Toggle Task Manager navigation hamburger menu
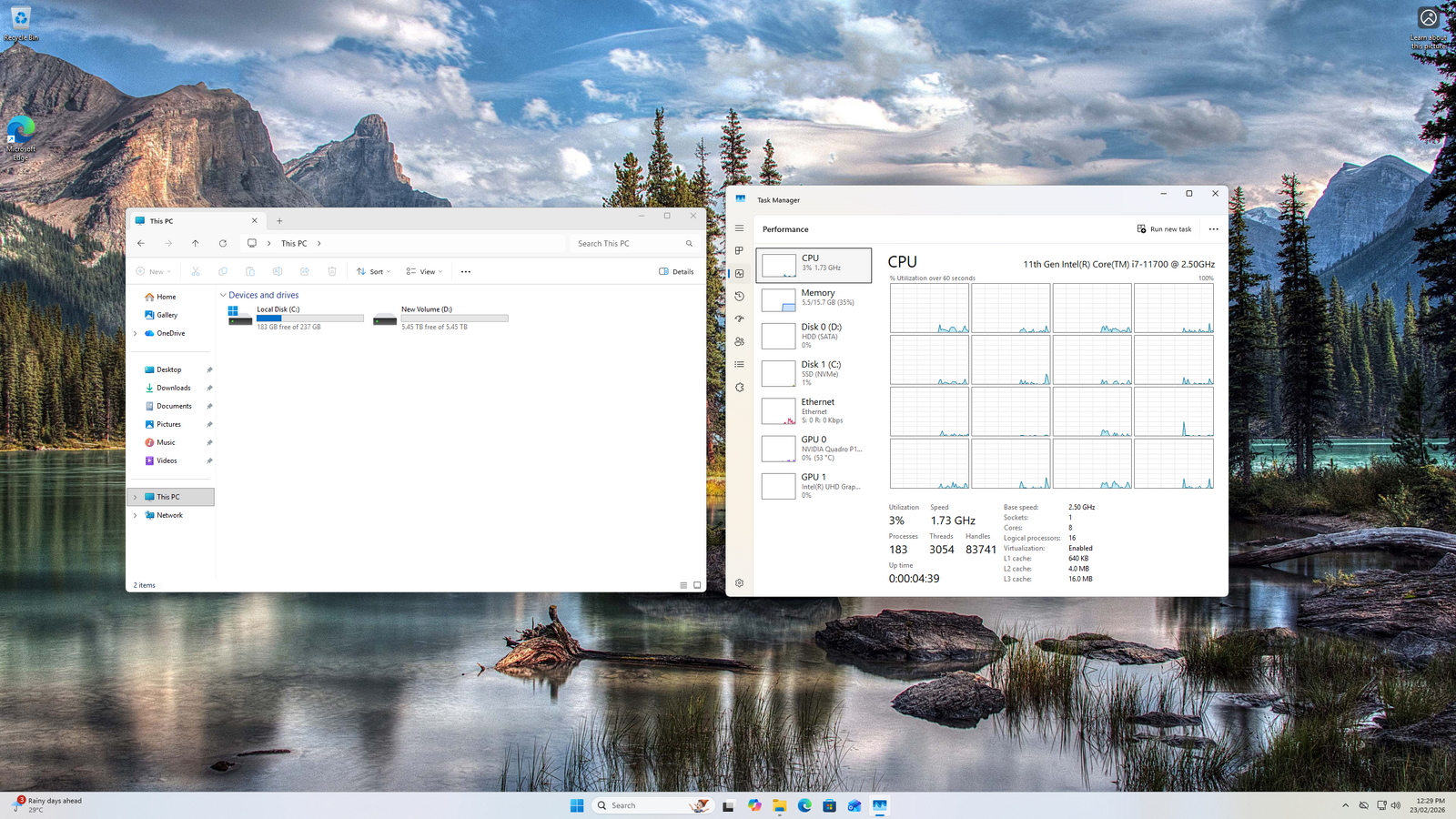This screenshot has width=1456, height=819. click(x=739, y=228)
